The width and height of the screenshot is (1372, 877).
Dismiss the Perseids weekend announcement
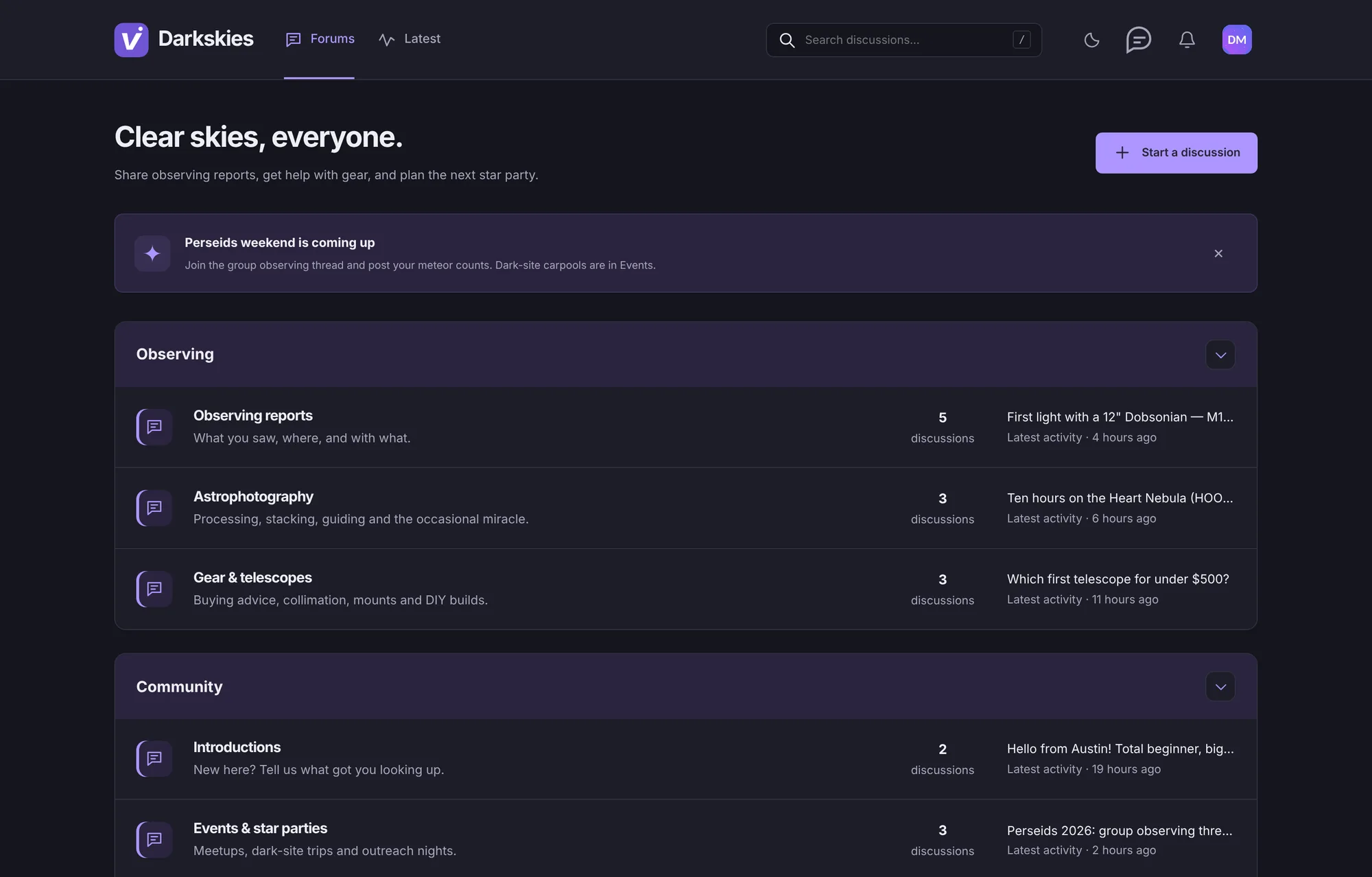[1218, 253]
